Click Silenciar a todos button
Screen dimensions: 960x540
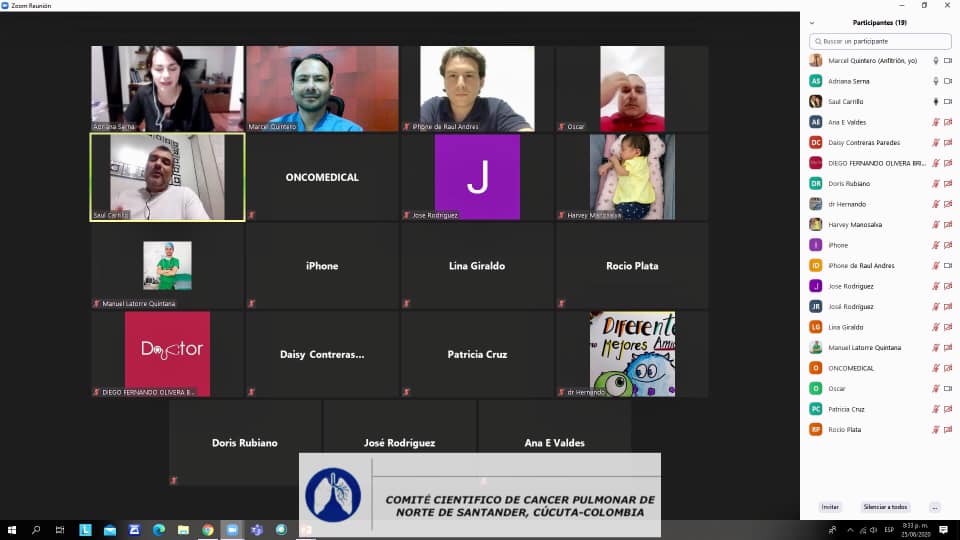coord(885,507)
